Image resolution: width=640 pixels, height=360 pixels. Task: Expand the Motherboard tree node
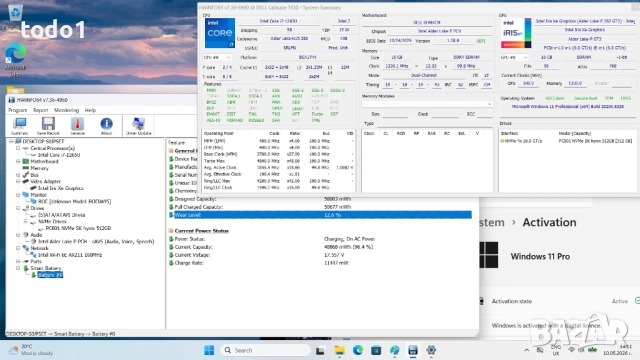18,161
